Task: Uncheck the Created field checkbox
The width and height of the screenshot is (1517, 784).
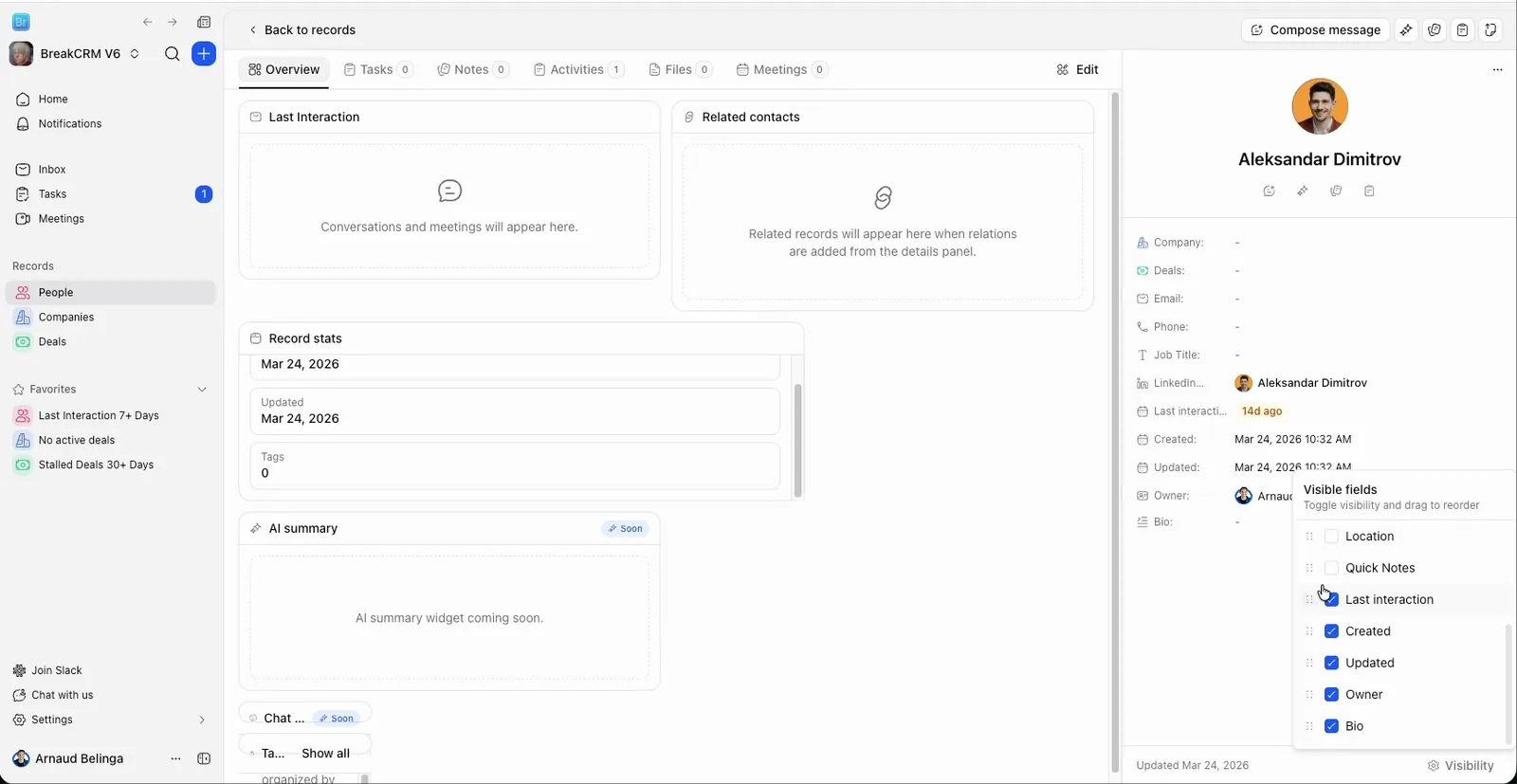Action: pos(1331,631)
